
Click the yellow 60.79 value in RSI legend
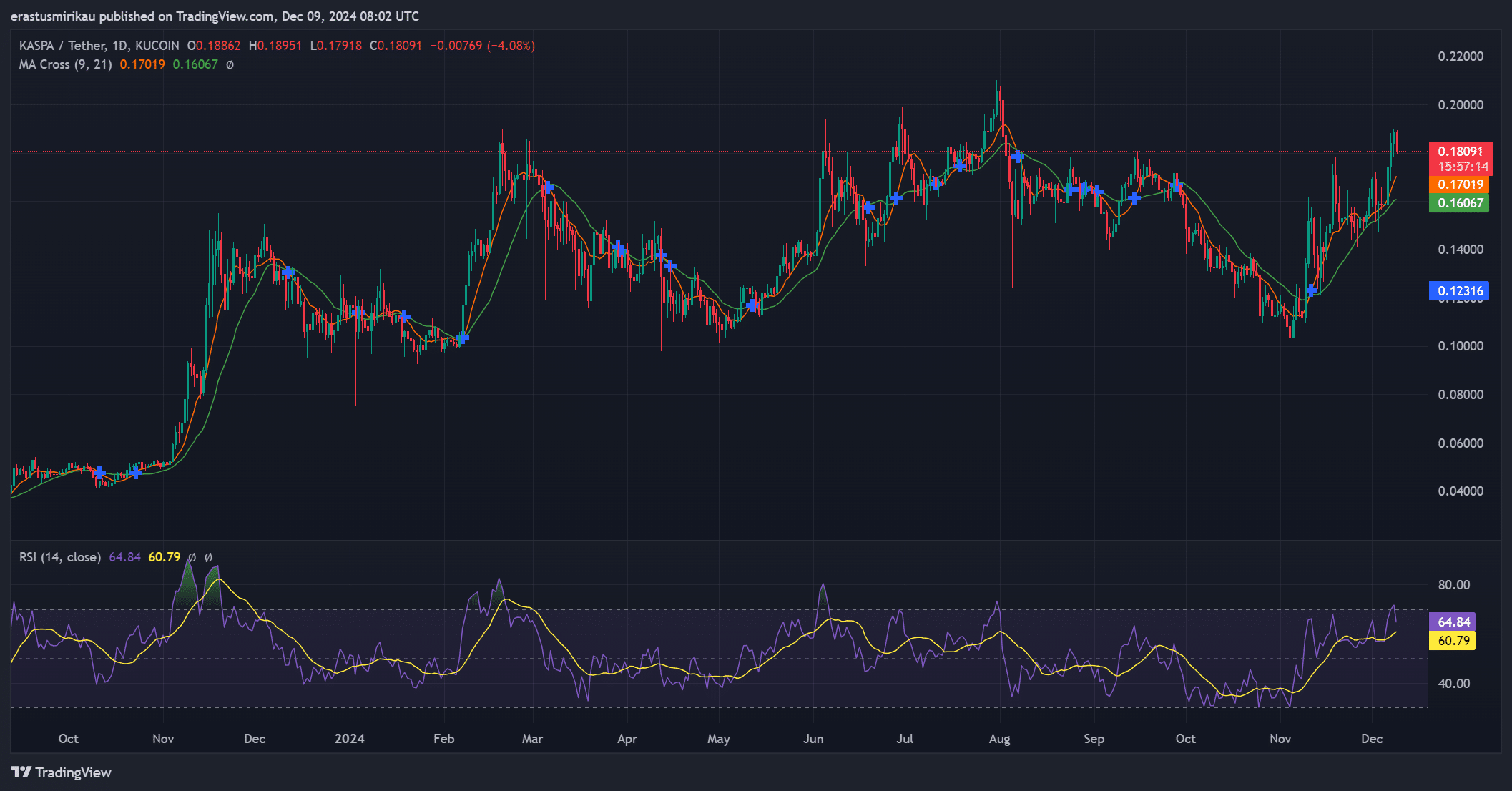coord(165,557)
